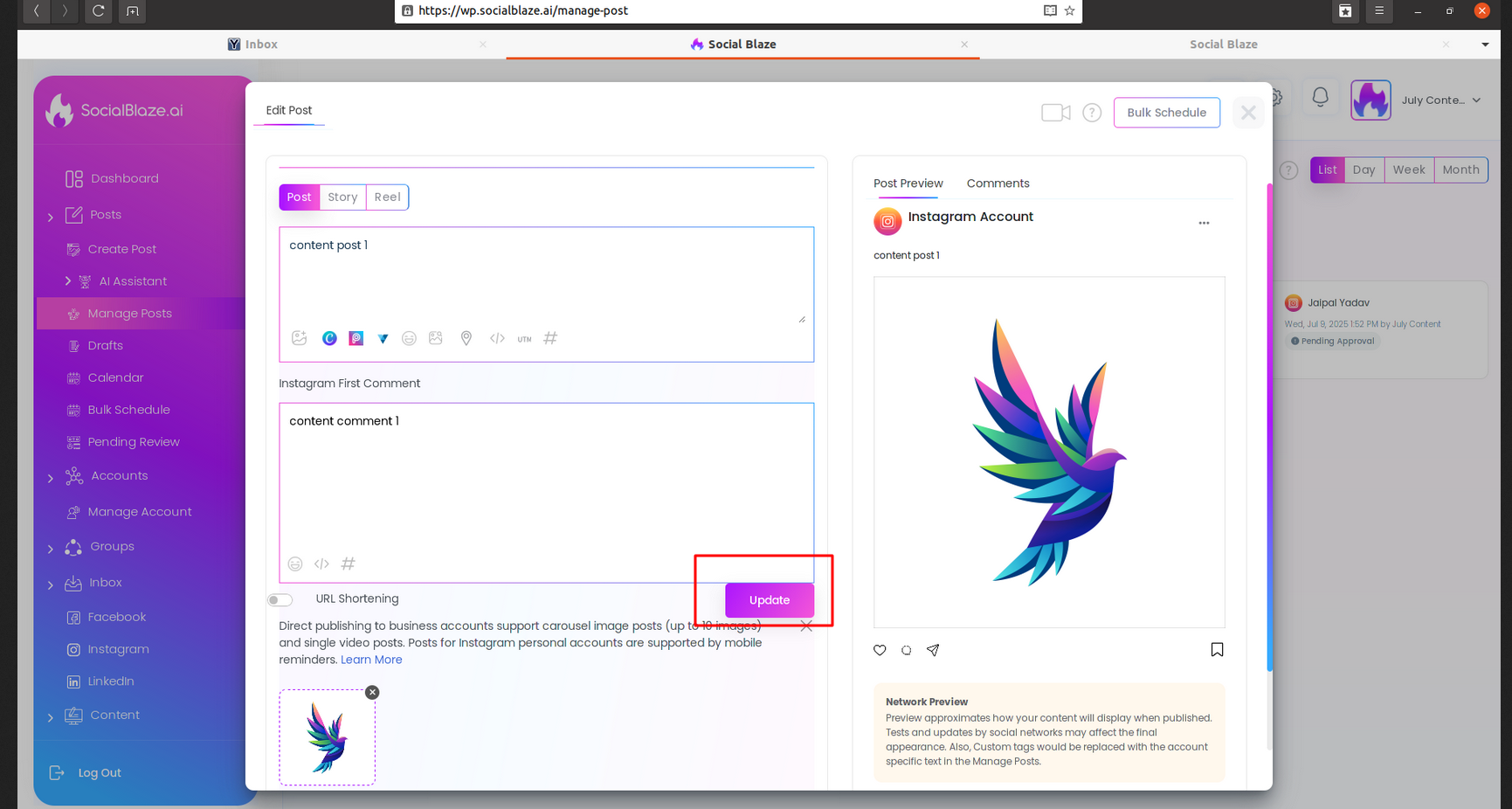Toggle the URL Shortening switch
The image size is (1512, 809).
tap(280, 599)
